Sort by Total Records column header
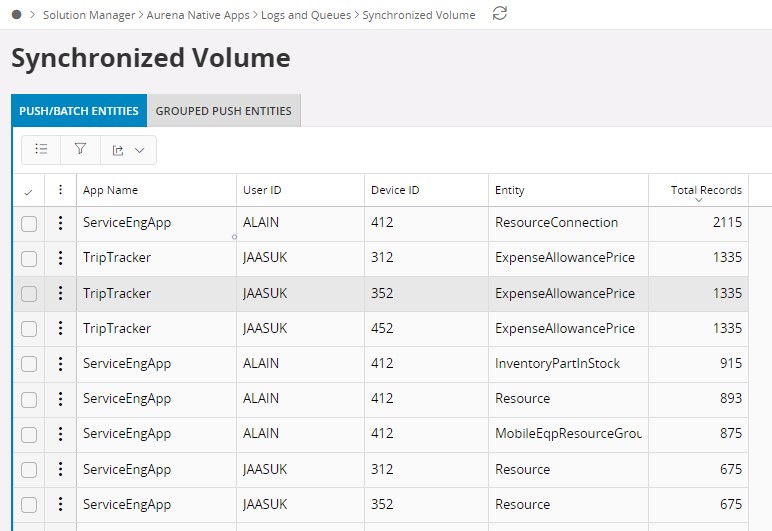Screen dimensions: 772x531 coord(705,190)
